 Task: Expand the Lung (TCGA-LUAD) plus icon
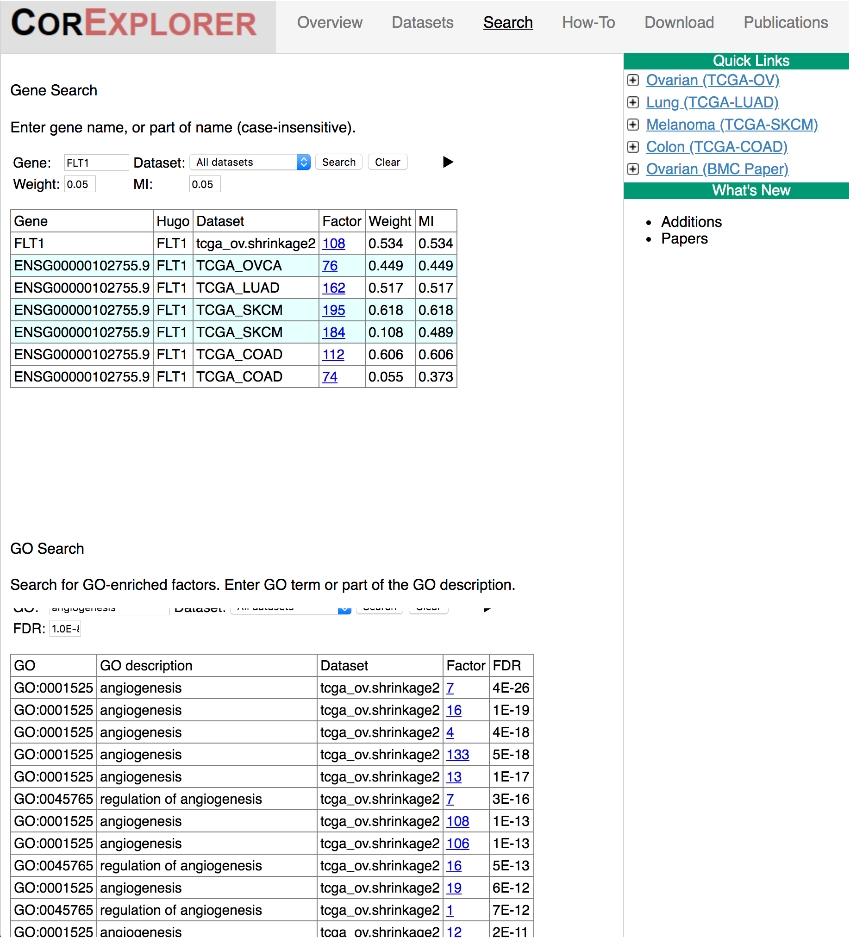click(633, 102)
